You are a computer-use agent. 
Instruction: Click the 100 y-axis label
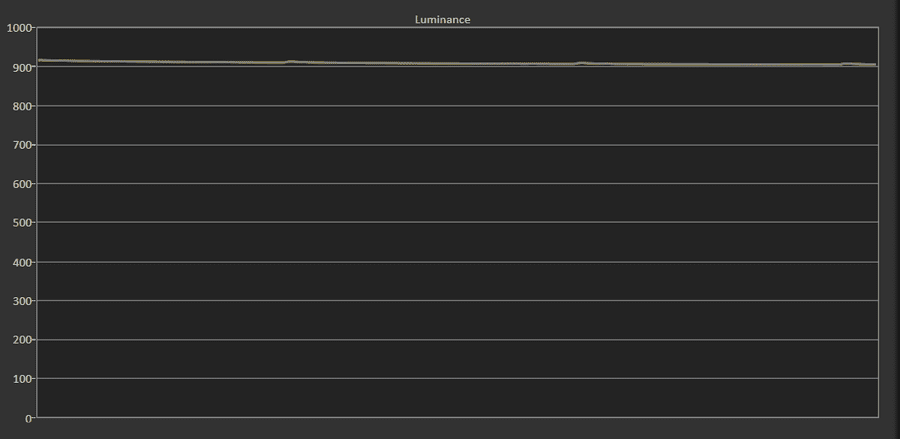point(22,379)
